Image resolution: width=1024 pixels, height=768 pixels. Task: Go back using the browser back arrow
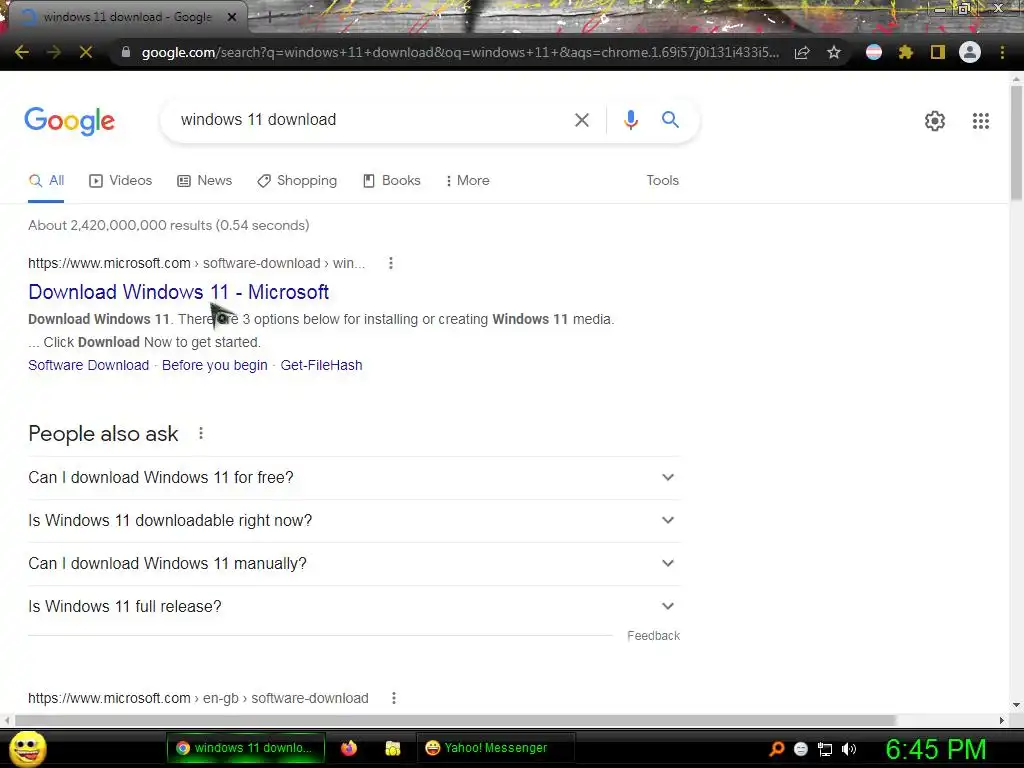[22, 52]
